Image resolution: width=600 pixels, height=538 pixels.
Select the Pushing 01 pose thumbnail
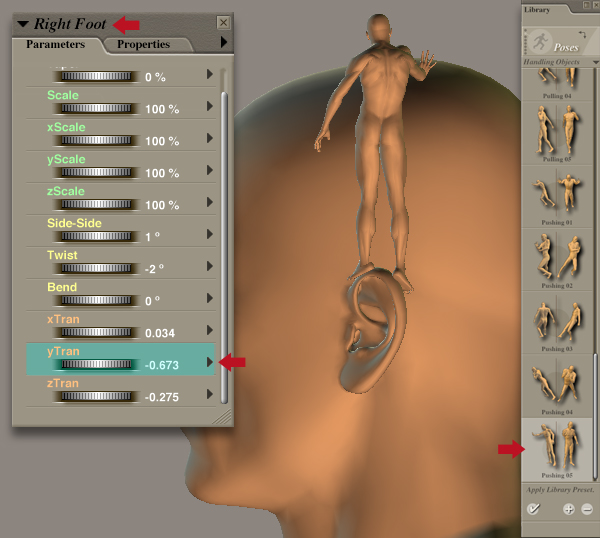coord(557,197)
